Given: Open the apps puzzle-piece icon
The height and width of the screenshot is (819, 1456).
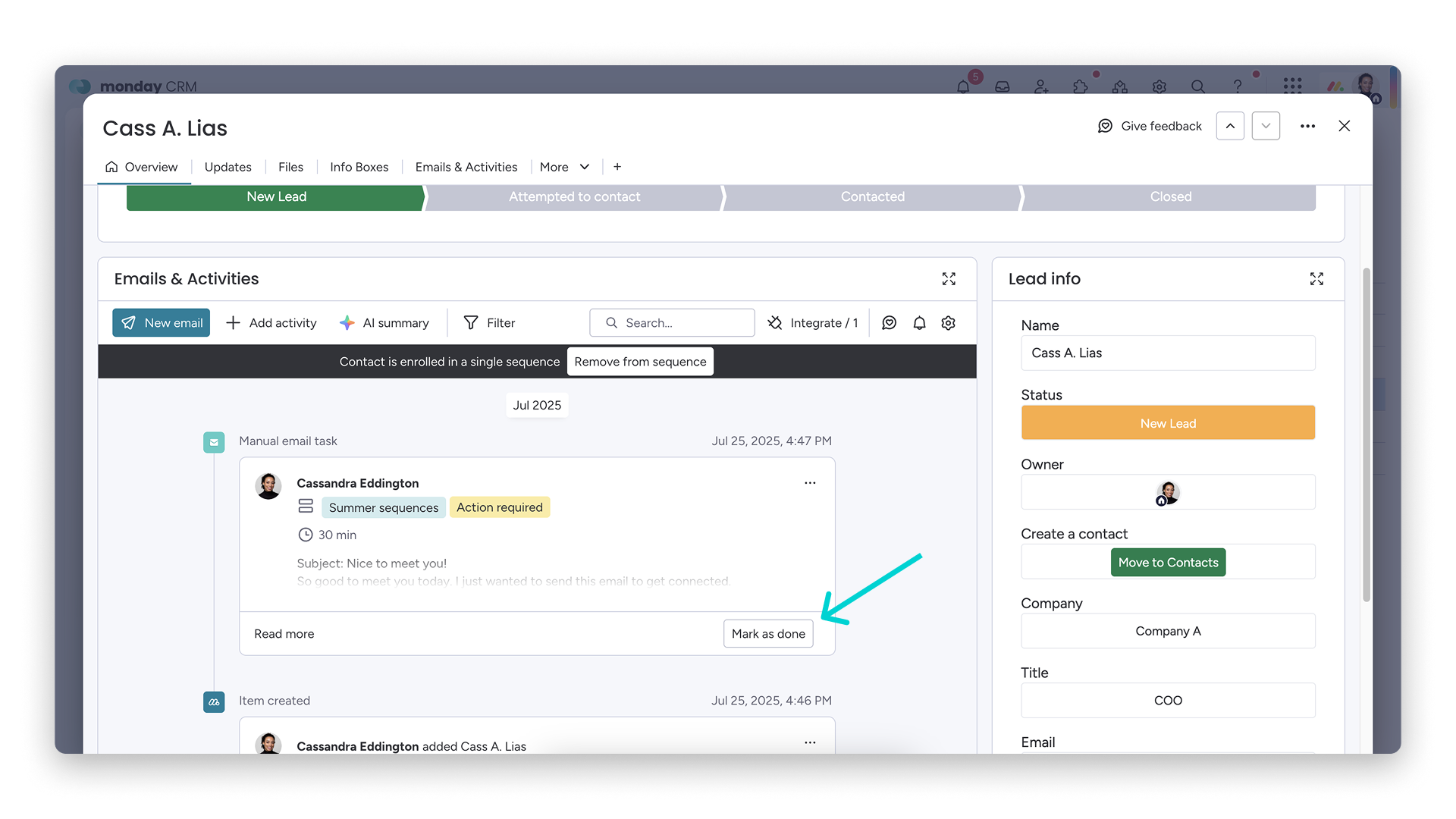Looking at the screenshot, I should [1081, 86].
